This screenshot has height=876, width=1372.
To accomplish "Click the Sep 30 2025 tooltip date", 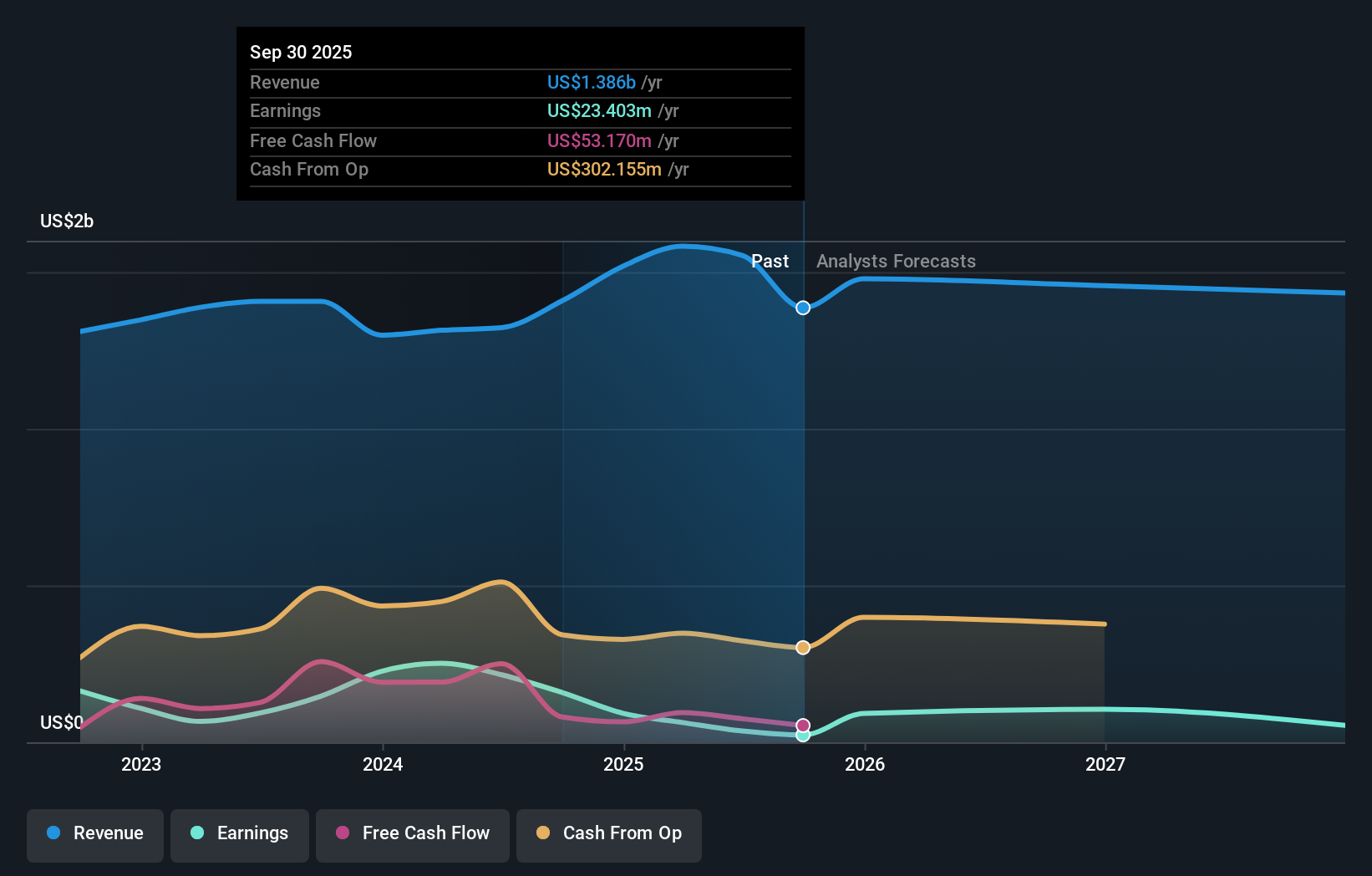I will click(x=301, y=52).
